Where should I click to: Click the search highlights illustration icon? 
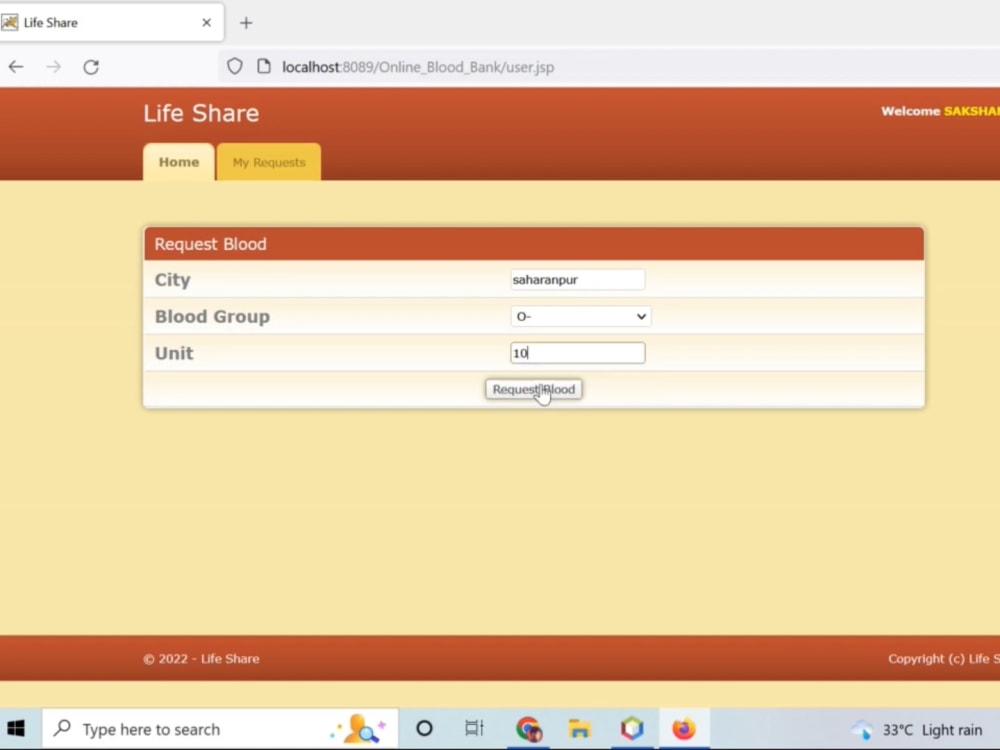point(359,728)
